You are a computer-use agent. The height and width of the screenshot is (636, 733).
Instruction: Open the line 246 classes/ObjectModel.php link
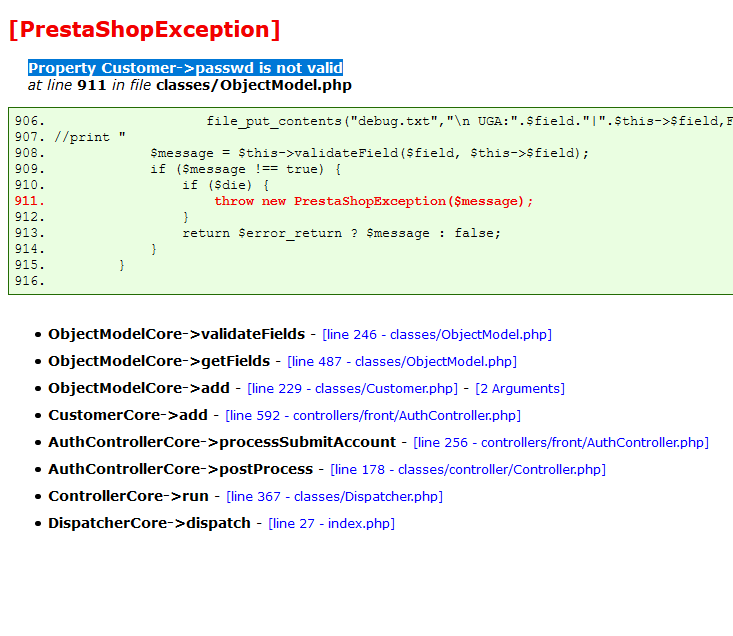point(437,335)
